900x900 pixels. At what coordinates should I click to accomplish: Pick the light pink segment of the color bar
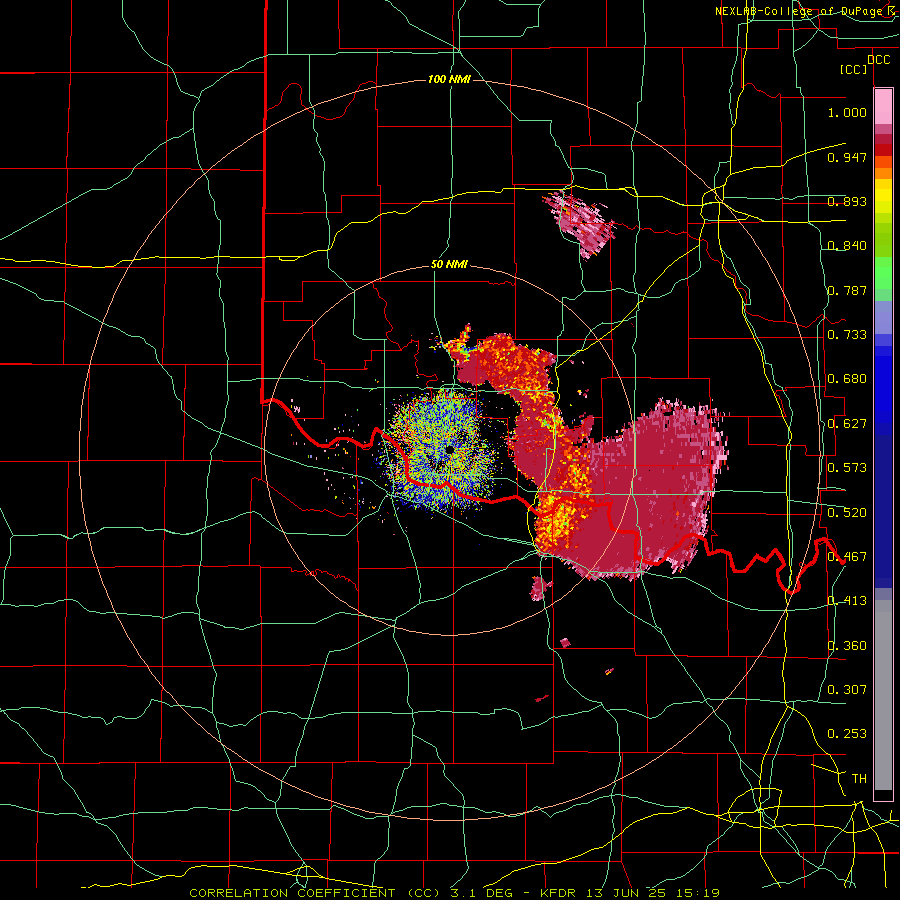pyautogui.click(x=883, y=107)
